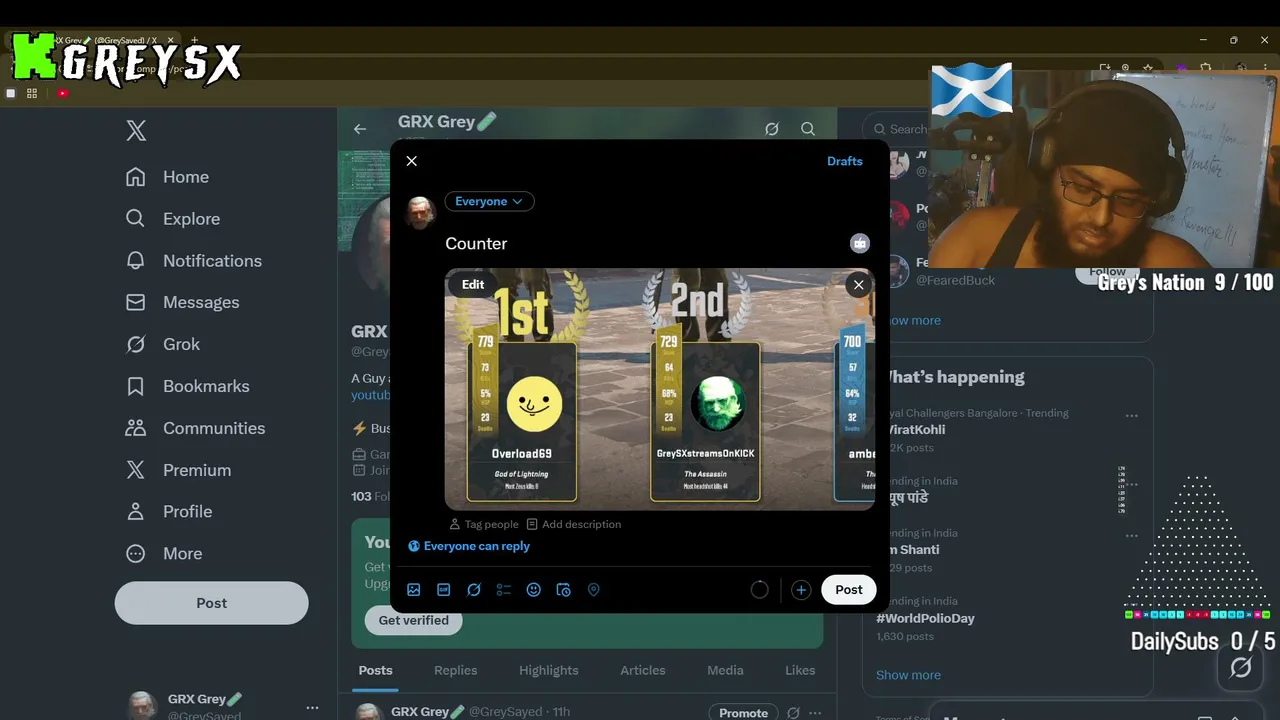Go to Notifications in the sidebar
The image size is (1280, 720).
tap(193, 261)
